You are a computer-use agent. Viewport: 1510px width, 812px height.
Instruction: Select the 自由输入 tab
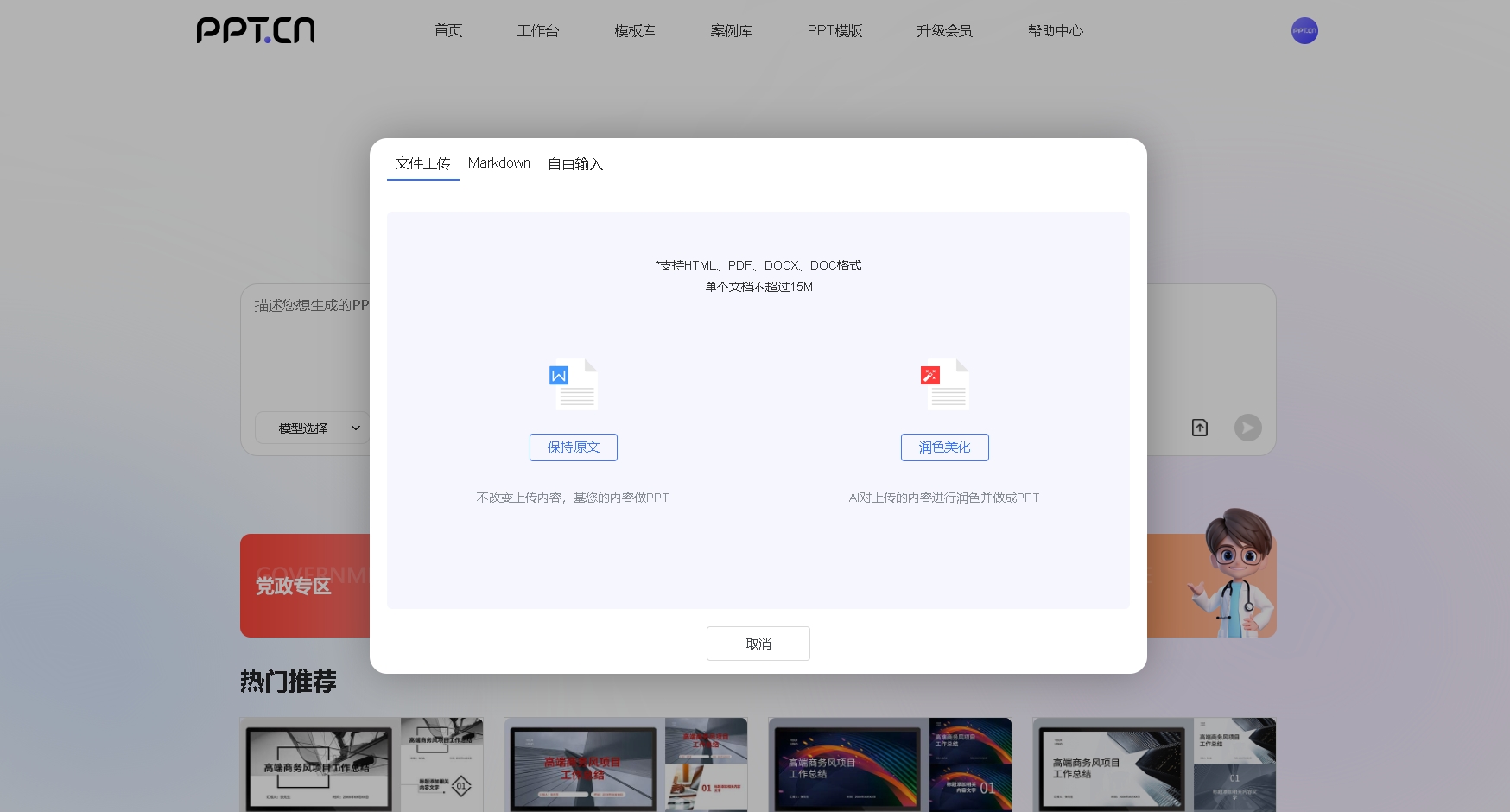pyautogui.click(x=575, y=163)
